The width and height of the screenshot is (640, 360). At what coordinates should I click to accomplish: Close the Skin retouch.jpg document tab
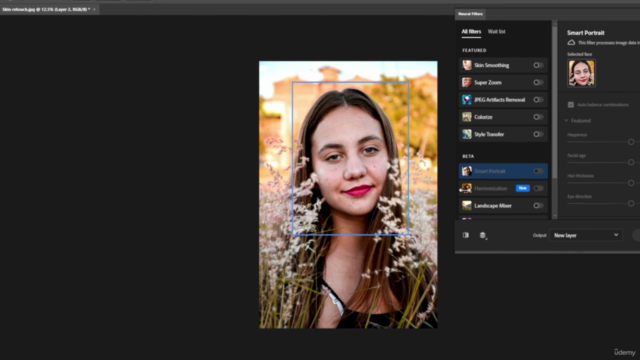[94, 9]
